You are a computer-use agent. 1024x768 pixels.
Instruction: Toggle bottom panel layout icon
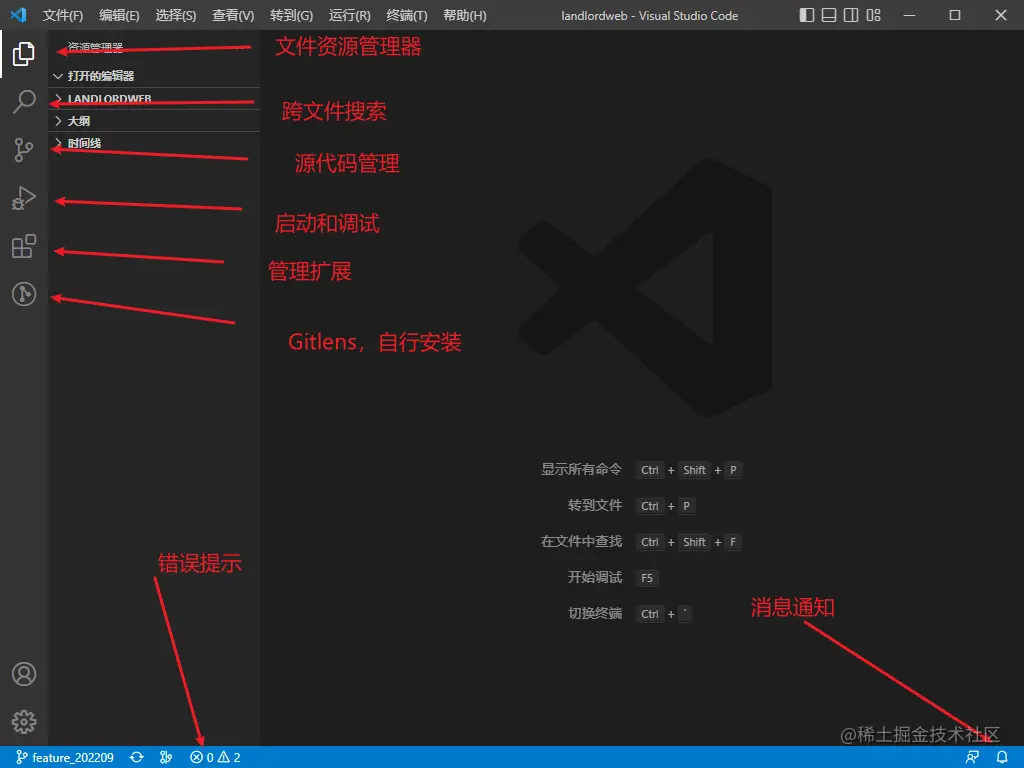pyautogui.click(x=829, y=15)
